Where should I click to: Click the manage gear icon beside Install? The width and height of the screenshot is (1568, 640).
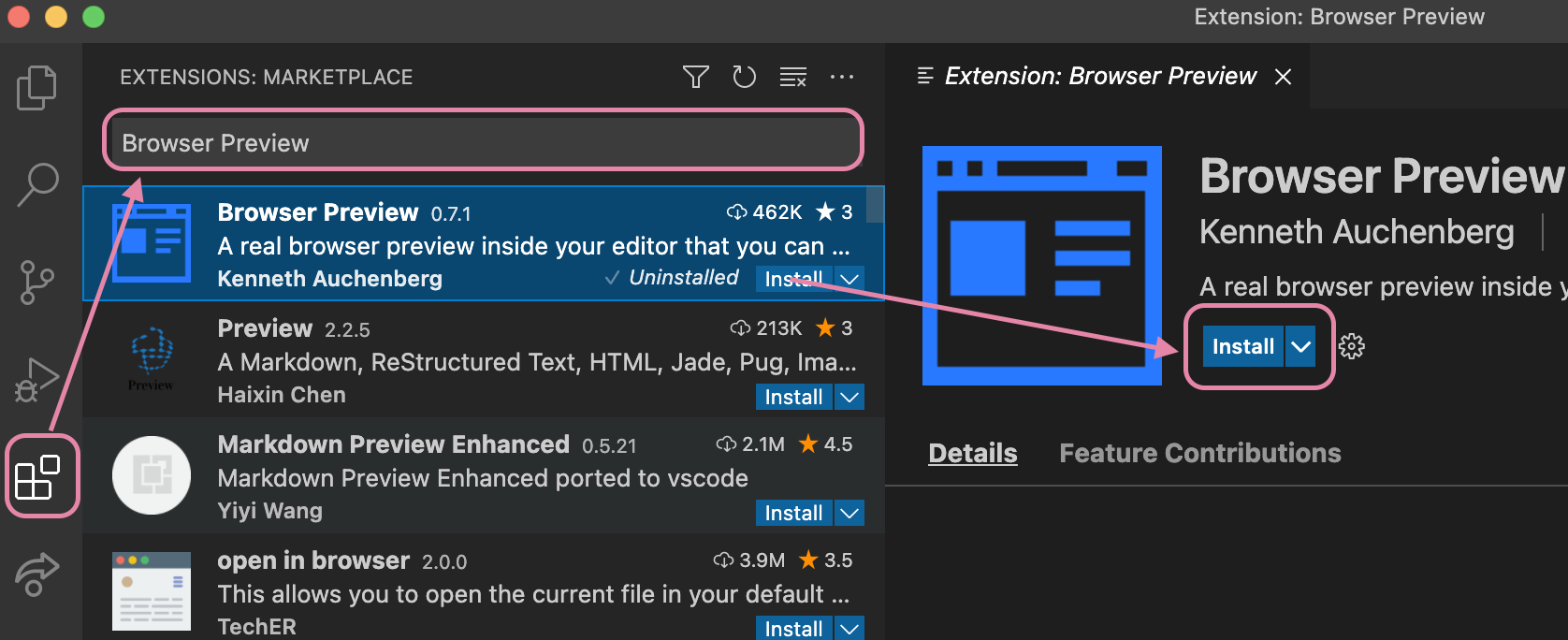click(x=1352, y=346)
